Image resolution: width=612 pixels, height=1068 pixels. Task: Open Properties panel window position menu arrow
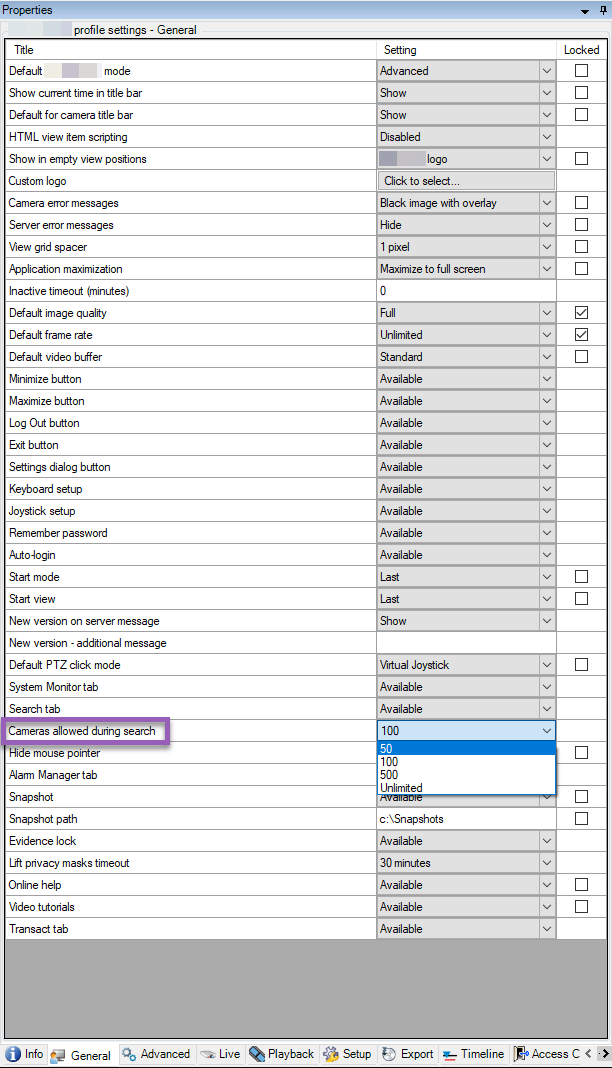coord(586,10)
